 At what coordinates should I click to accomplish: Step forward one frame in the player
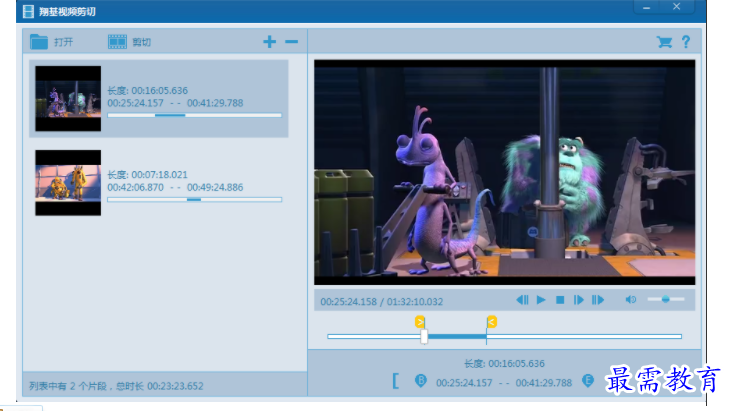pyautogui.click(x=578, y=300)
